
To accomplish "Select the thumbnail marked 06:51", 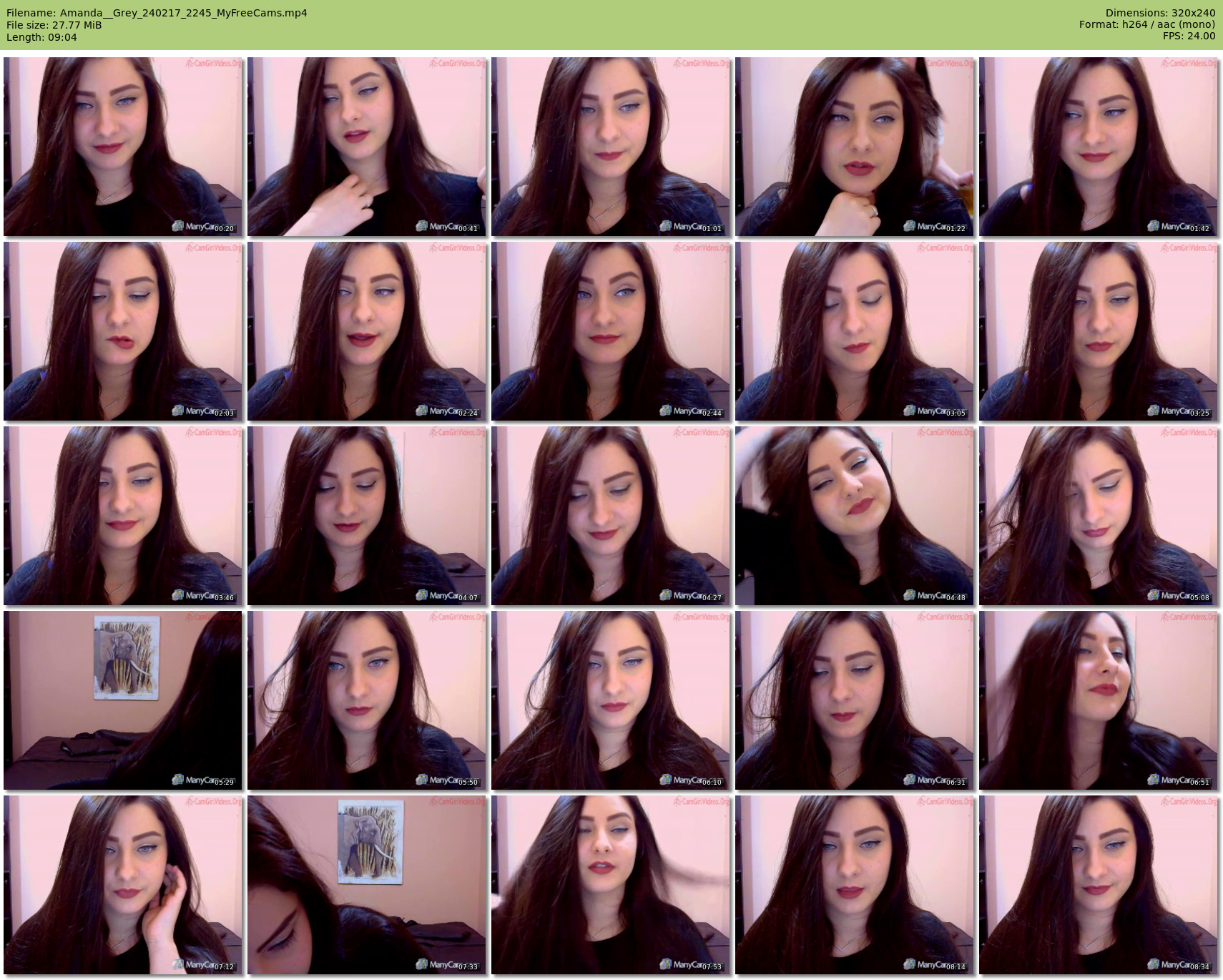I will coord(1099,700).
